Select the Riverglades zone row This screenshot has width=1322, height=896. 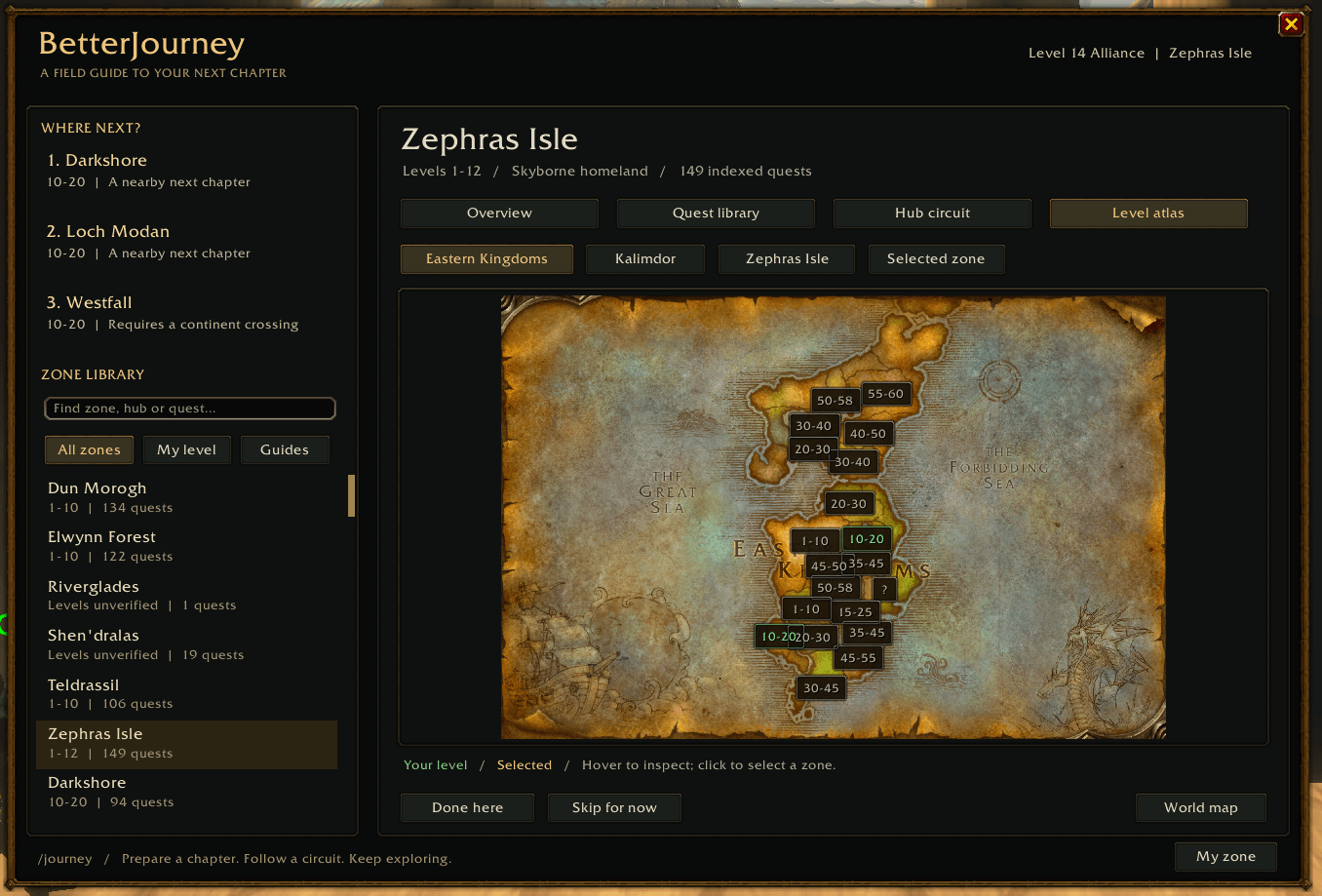186,596
